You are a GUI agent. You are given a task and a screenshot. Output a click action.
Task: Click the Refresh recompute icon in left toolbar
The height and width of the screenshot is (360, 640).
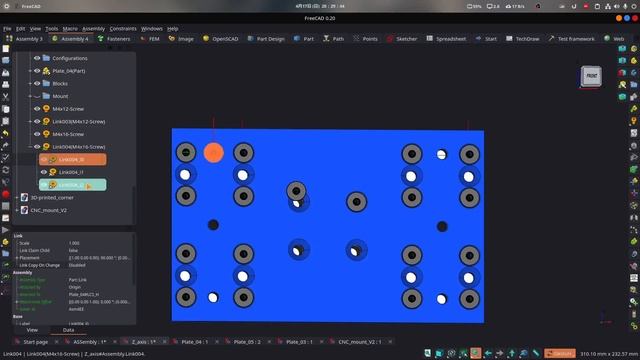pos(6,169)
